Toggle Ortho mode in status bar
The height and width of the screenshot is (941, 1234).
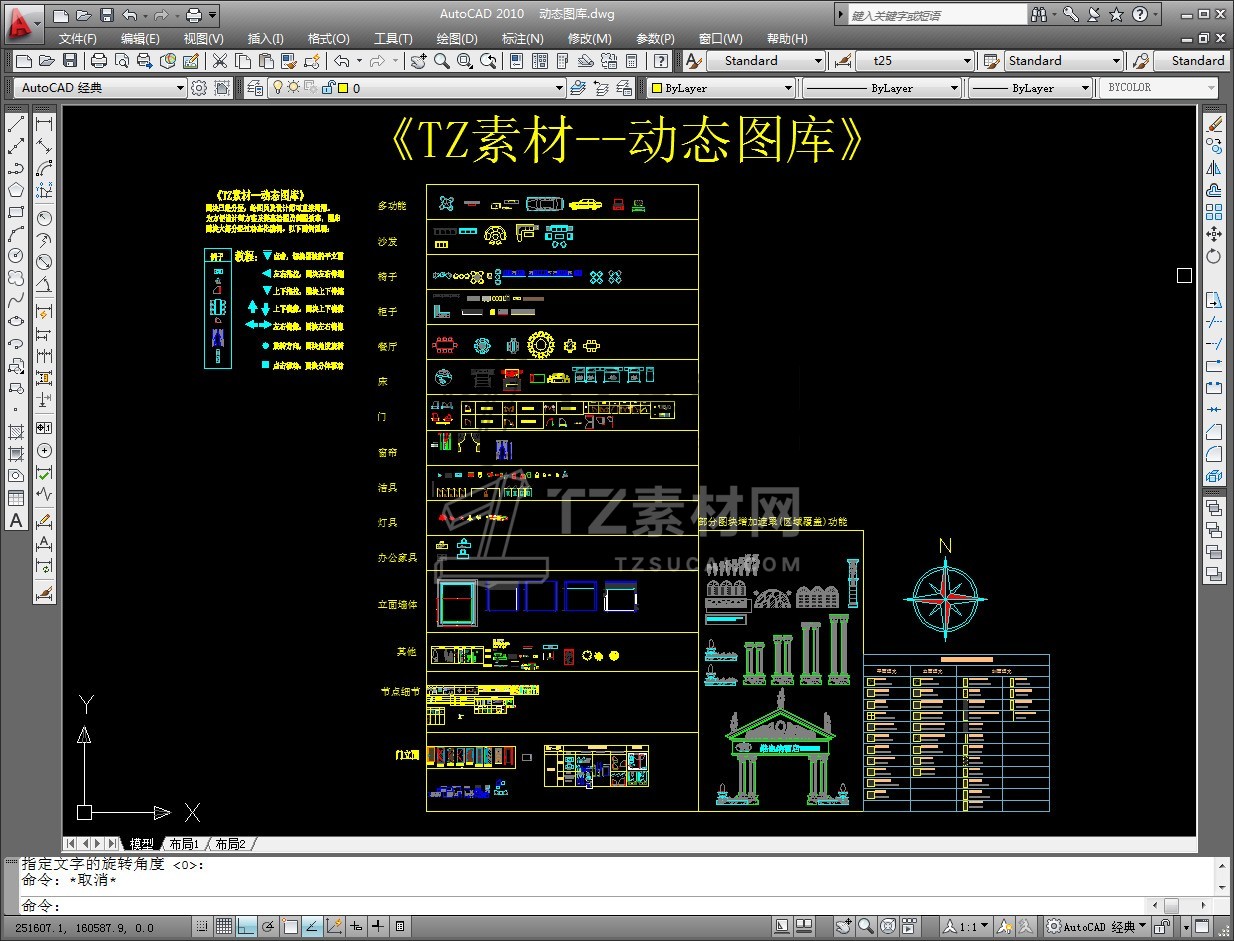point(247,927)
